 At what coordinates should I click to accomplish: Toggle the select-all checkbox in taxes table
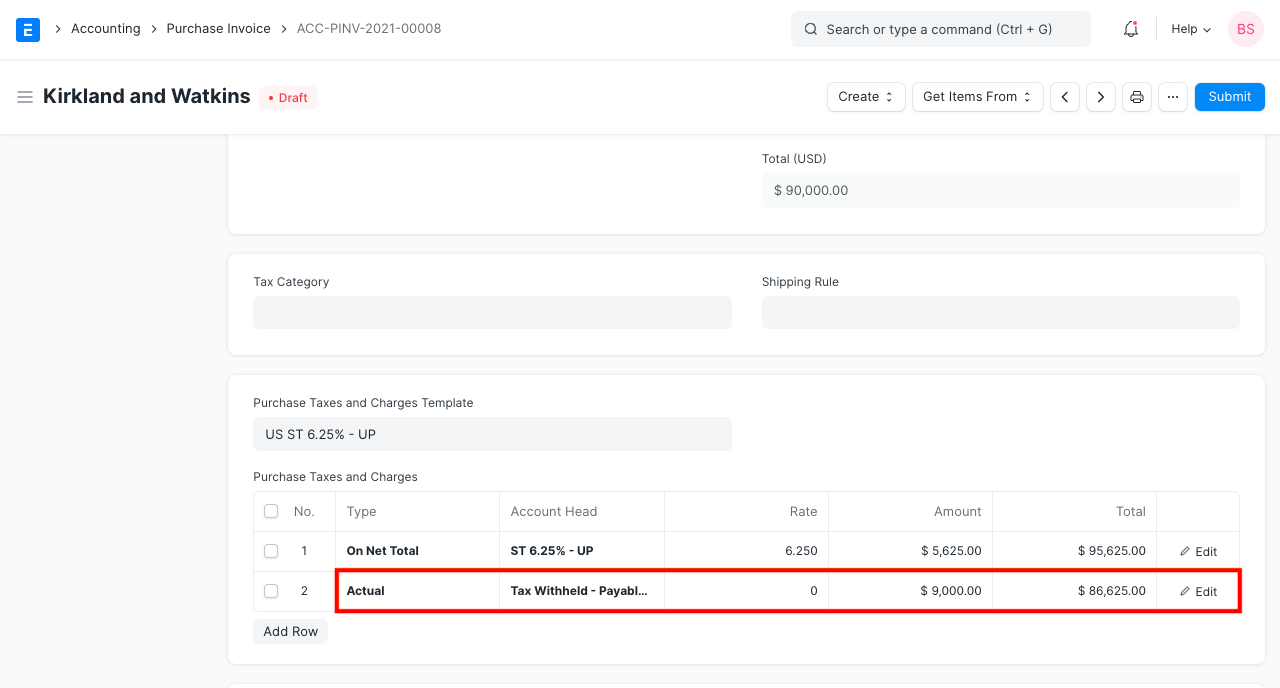[x=271, y=511]
